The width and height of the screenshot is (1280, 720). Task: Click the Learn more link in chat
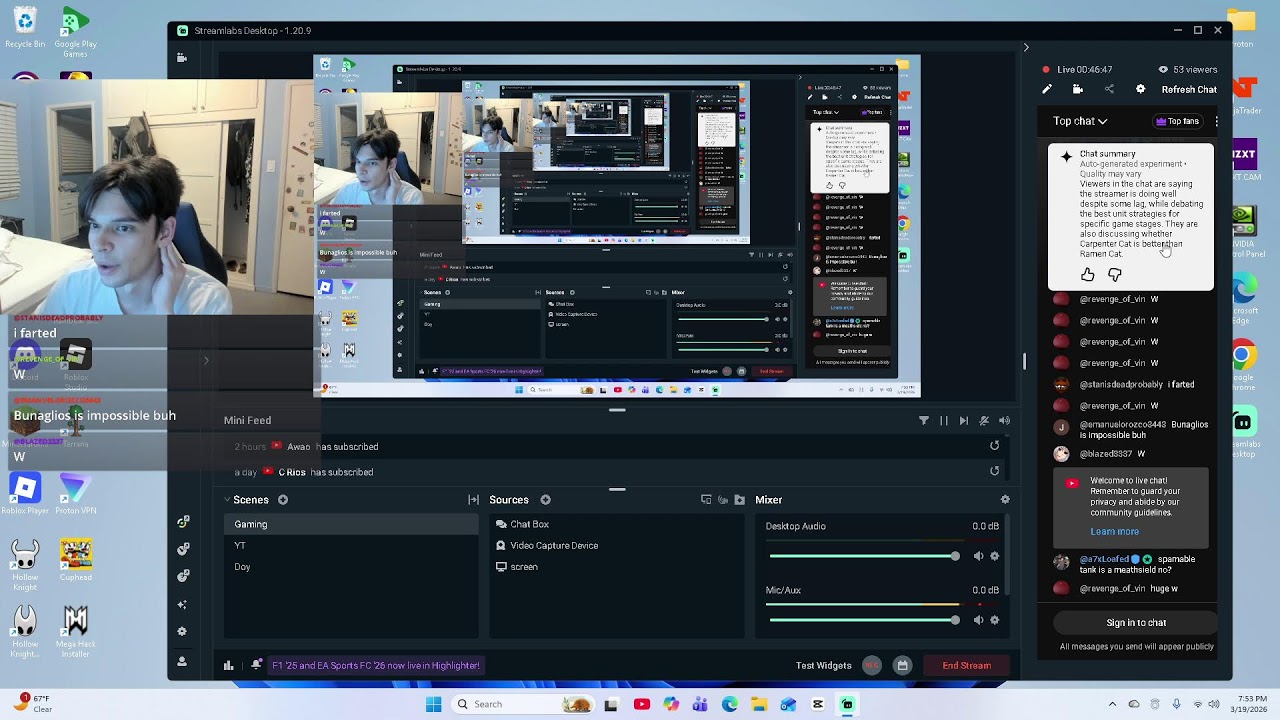click(1114, 532)
